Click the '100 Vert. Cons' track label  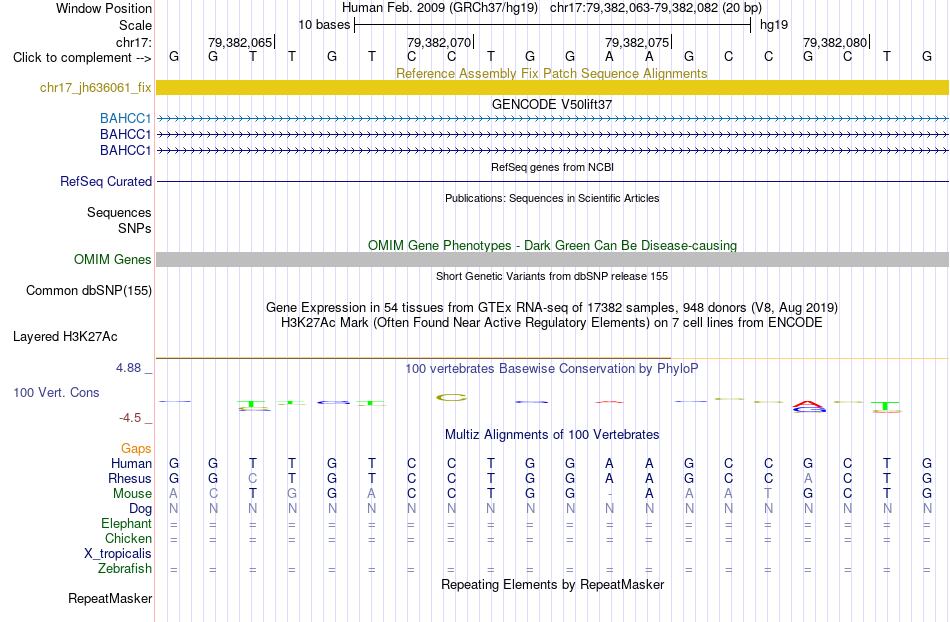56,392
